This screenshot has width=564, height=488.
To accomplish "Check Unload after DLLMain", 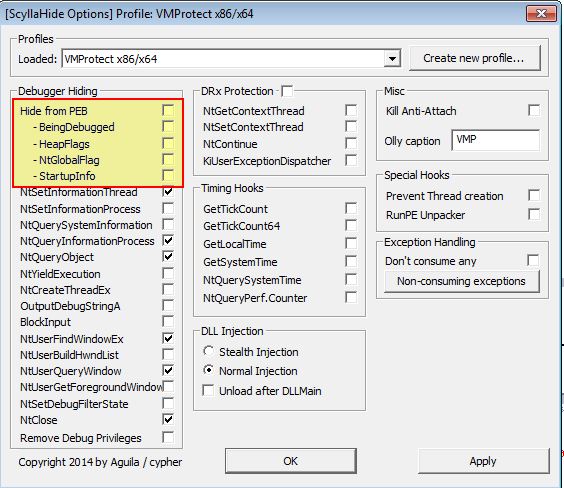I will (x=208, y=390).
